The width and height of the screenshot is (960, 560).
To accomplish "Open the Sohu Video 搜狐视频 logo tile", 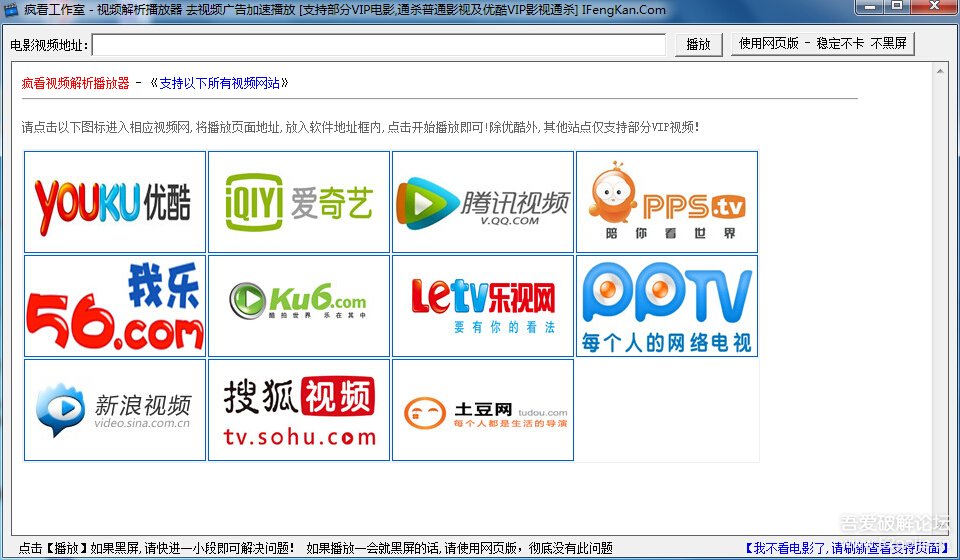I will coord(299,410).
